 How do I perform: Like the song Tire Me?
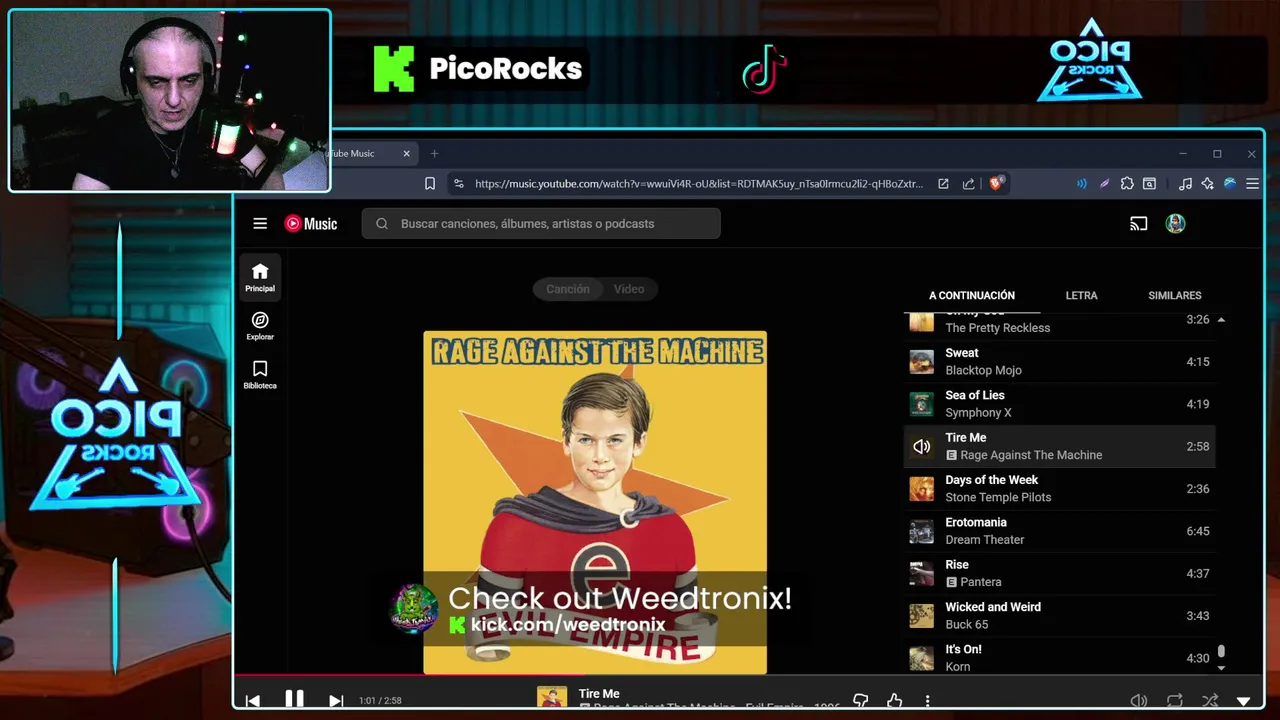pos(894,701)
